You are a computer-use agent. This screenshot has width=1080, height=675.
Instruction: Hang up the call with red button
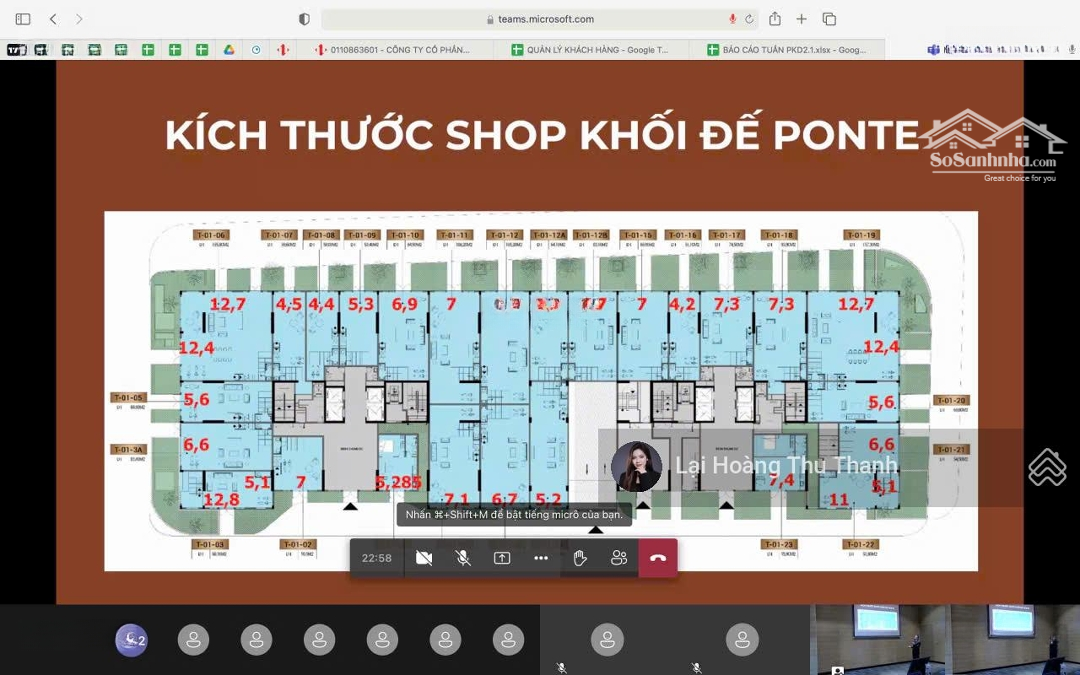pos(657,558)
